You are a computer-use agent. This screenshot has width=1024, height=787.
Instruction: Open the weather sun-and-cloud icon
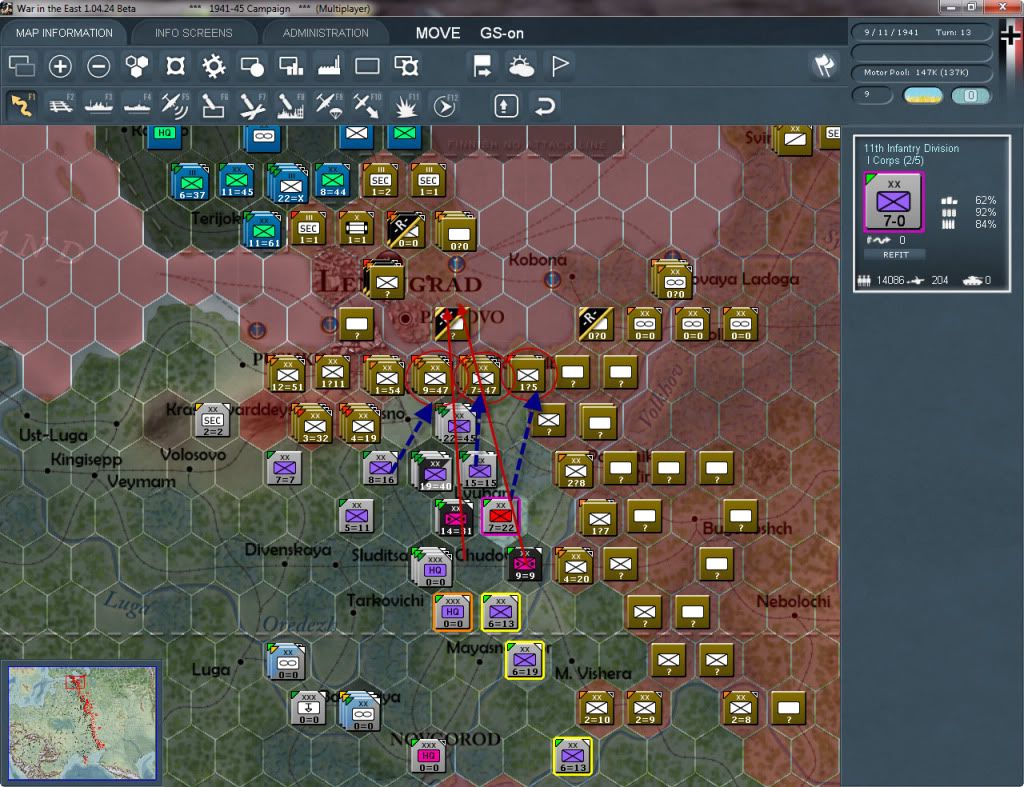(521, 66)
